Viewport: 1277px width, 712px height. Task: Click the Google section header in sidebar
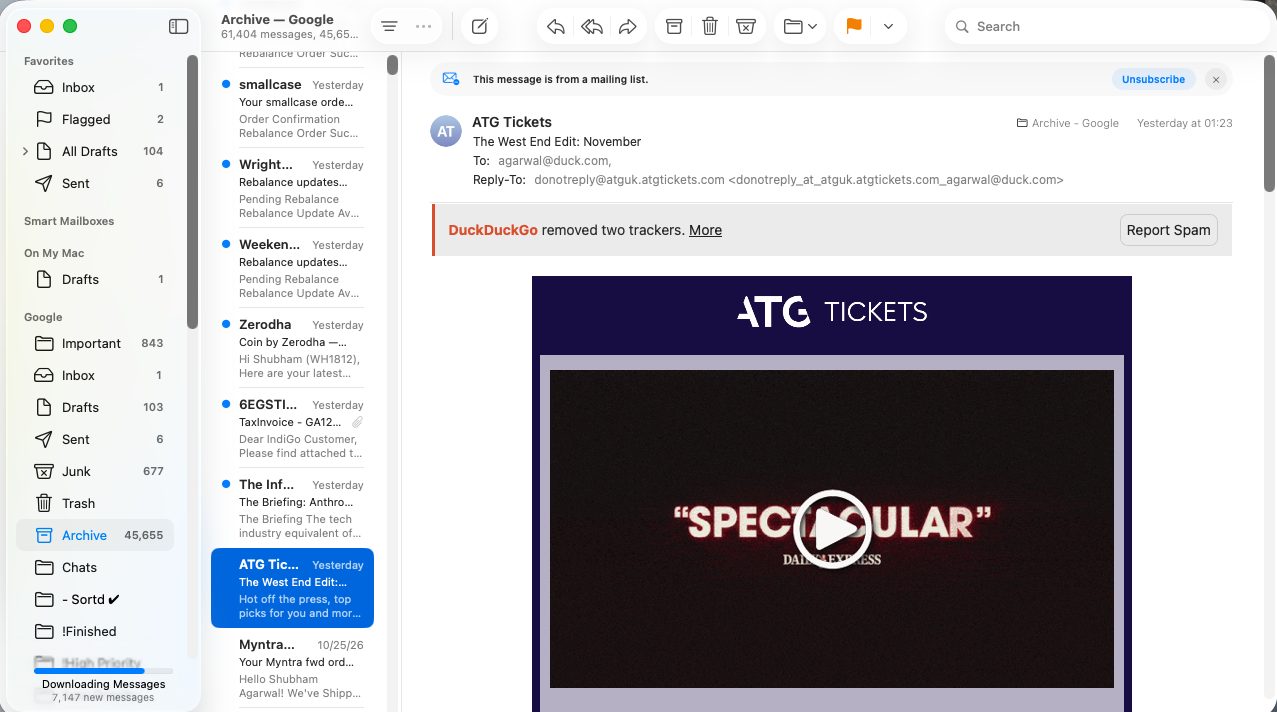point(43,317)
